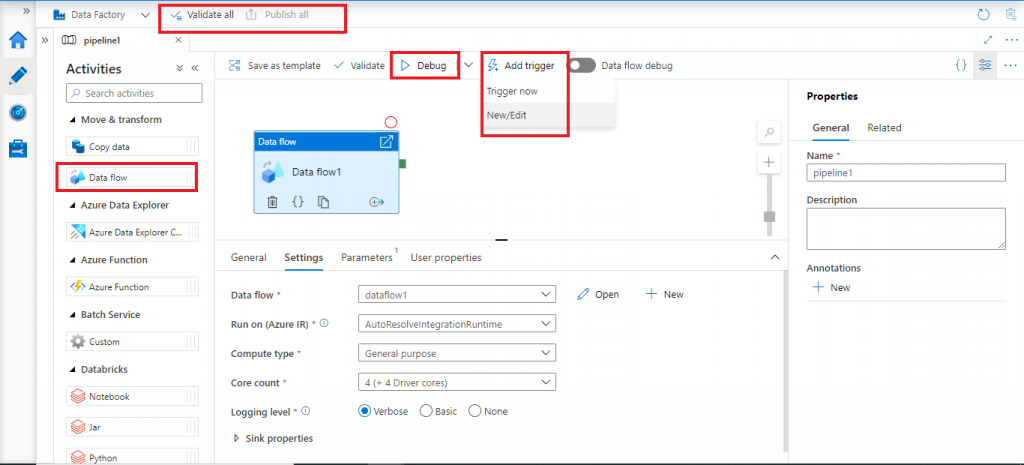
Task: Click the canvas zoom slider handle
Action: (769, 216)
